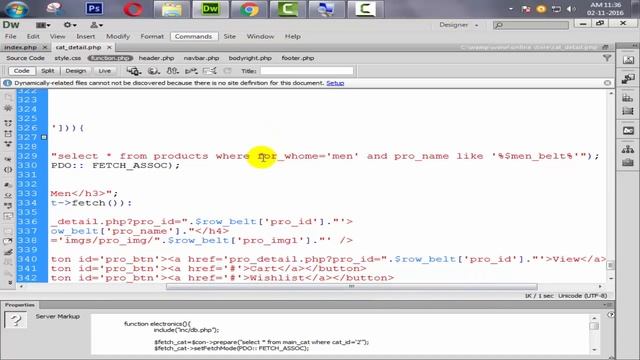This screenshot has width=640, height=360.
Task: Select the bodyright.php related file
Action: point(250,58)
